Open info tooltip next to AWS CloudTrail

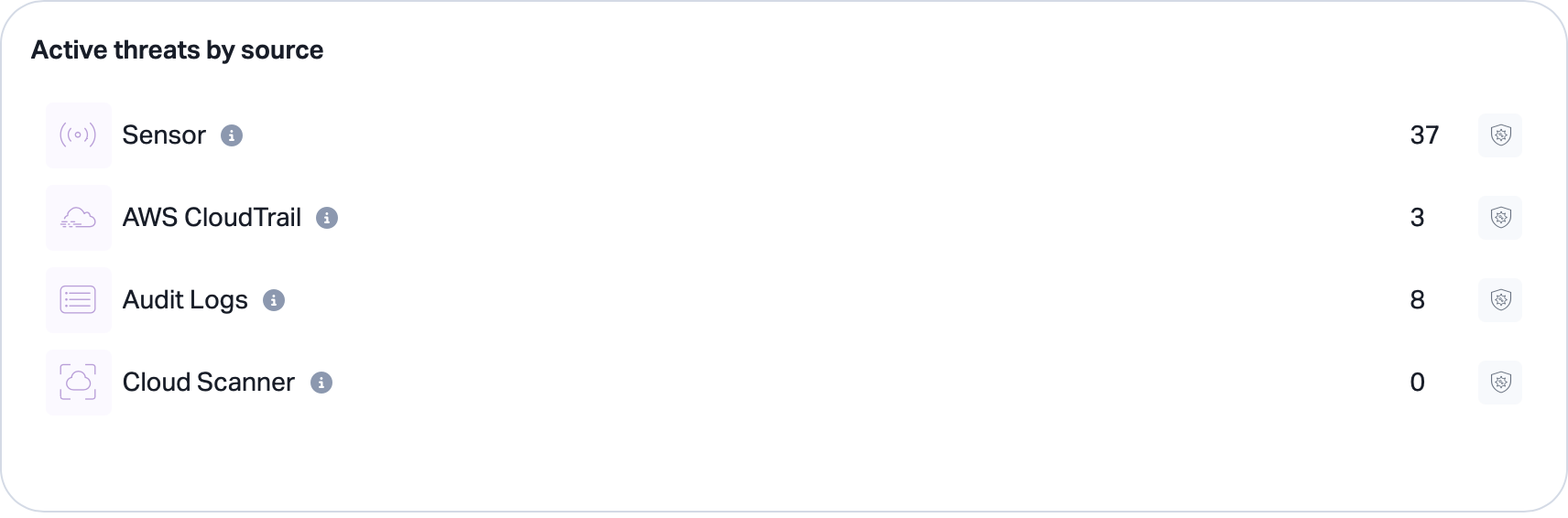coord(327,218)
